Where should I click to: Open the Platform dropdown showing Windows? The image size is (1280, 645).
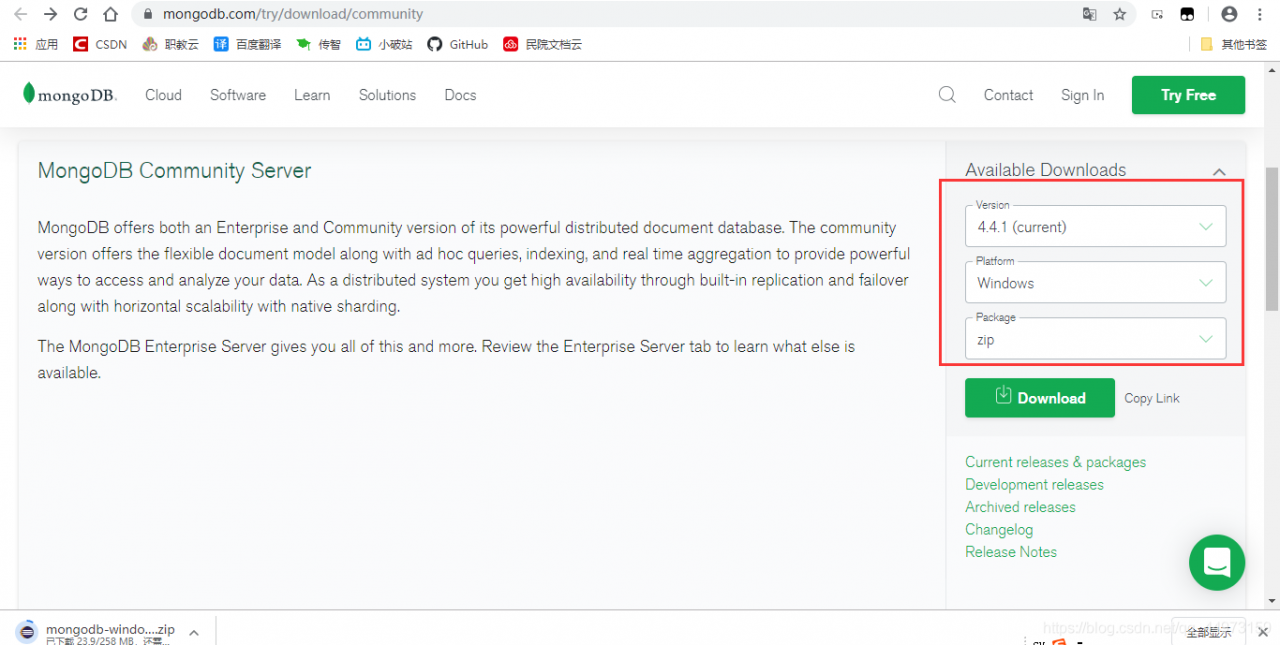(1095, 282)
